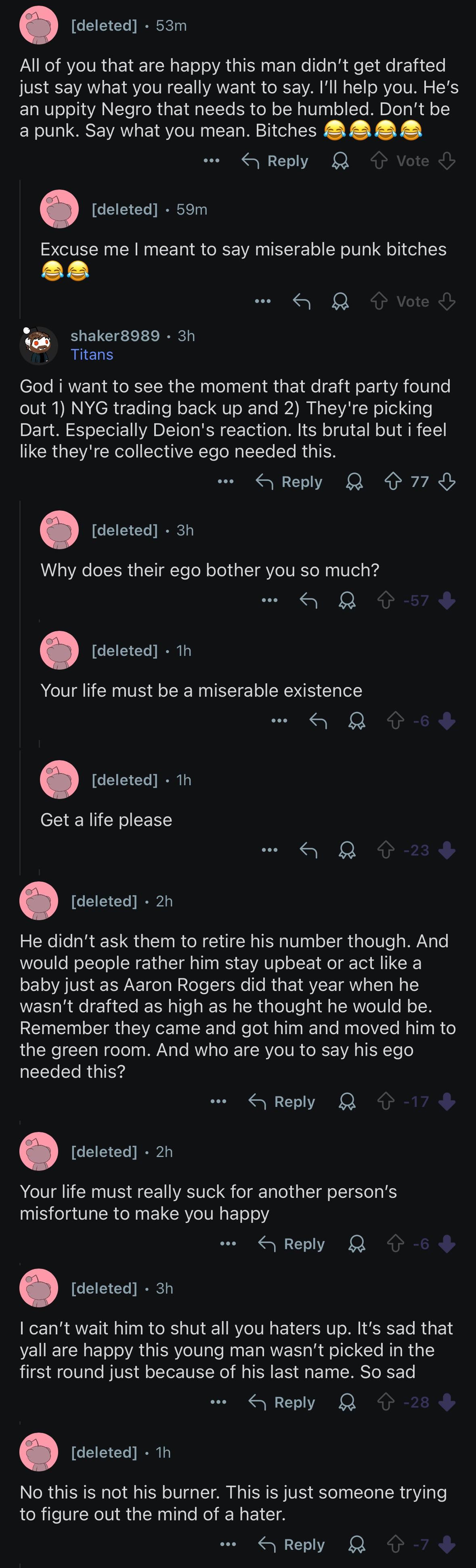Click reply arrow on 'miserable punk bitches' comment
The height and width of the screenshot is (1568, 476).
coord(302,301)
